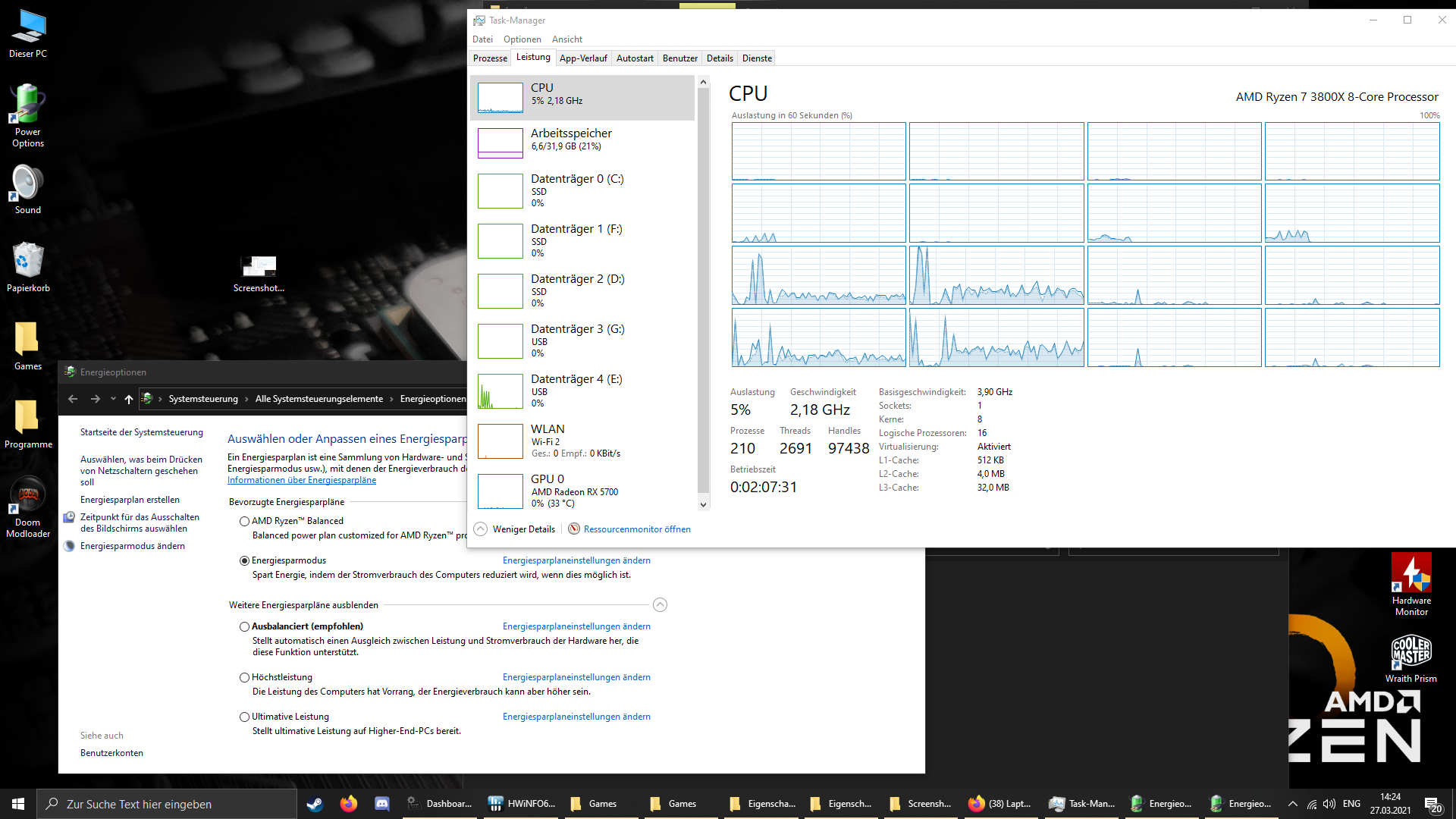Screen dimensions: 1456x819
Task: Open the Optionen menu in Task-Manager
Action: 522,39
